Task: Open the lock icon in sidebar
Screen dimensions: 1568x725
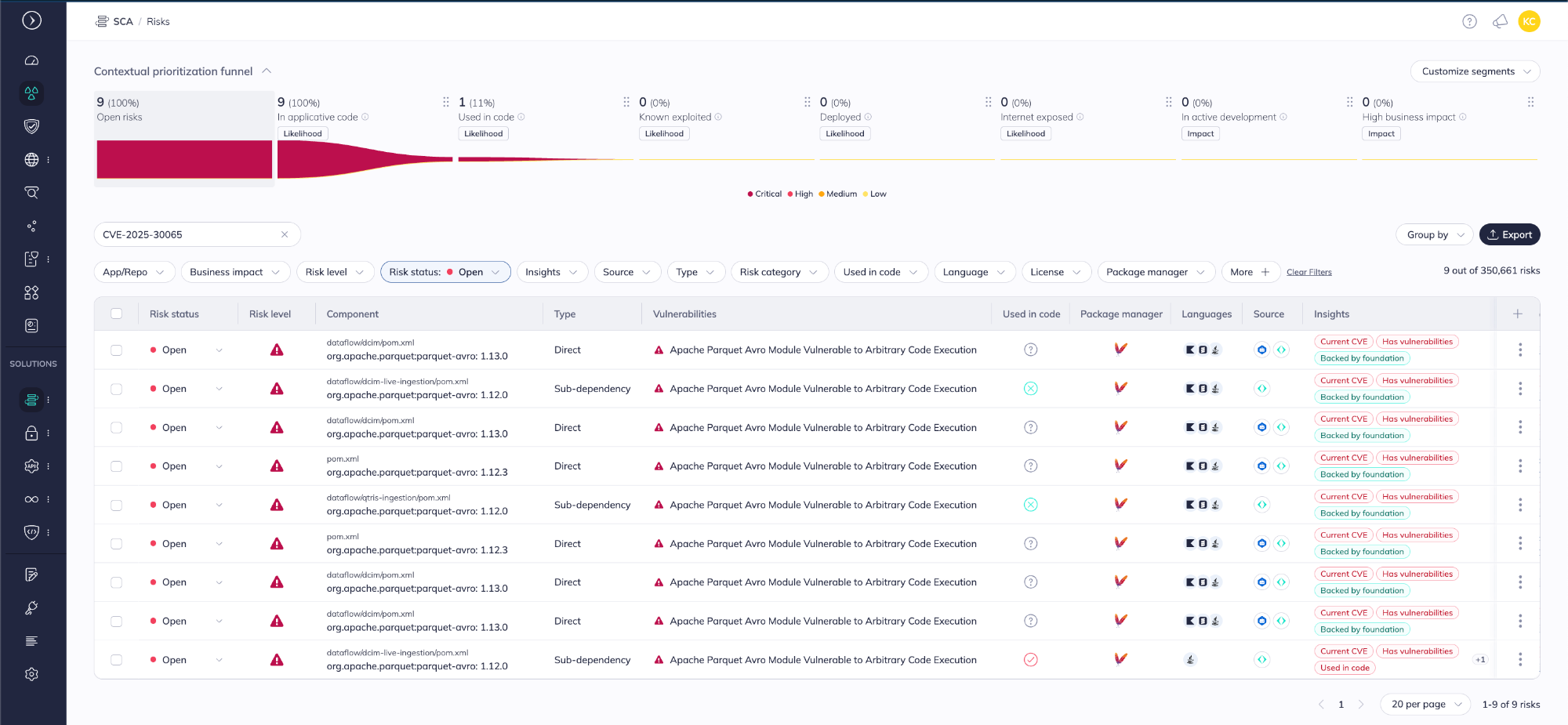Action: (31, 433)
